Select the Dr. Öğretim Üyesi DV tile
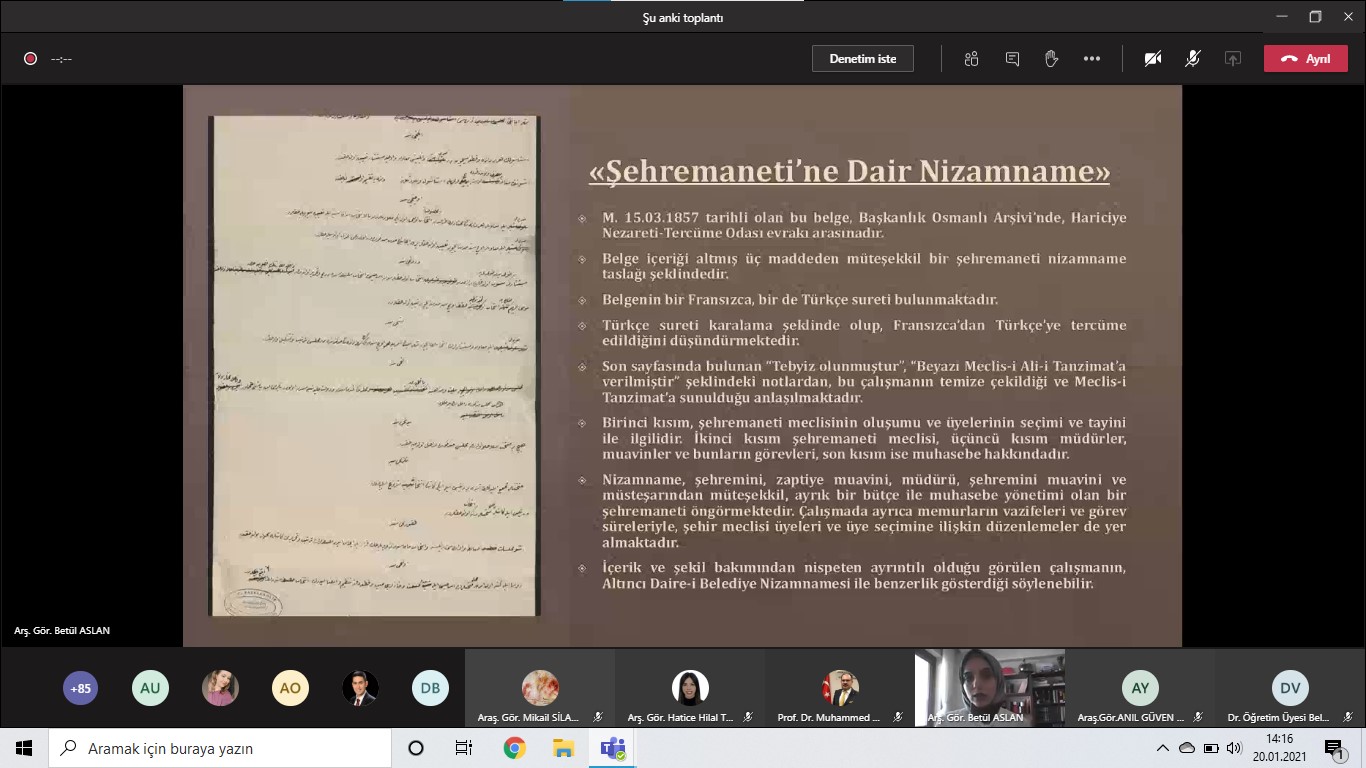The image size is (1366, 768). click(1290, 688)
